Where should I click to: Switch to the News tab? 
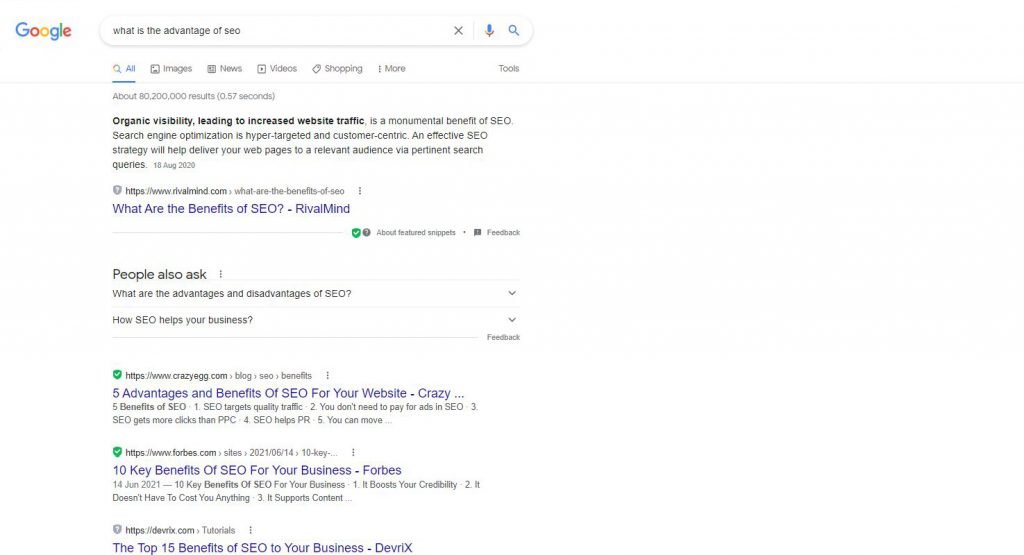pyautogui.click(x=225, y=69)
